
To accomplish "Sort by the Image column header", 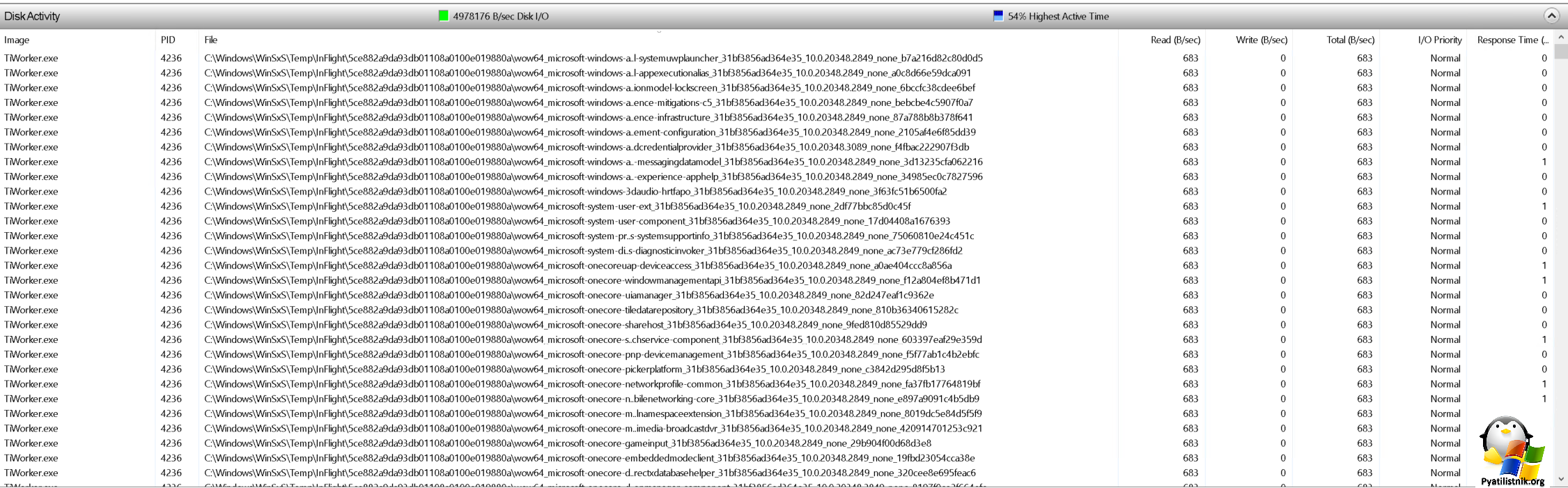I will (x=17, y=40).
